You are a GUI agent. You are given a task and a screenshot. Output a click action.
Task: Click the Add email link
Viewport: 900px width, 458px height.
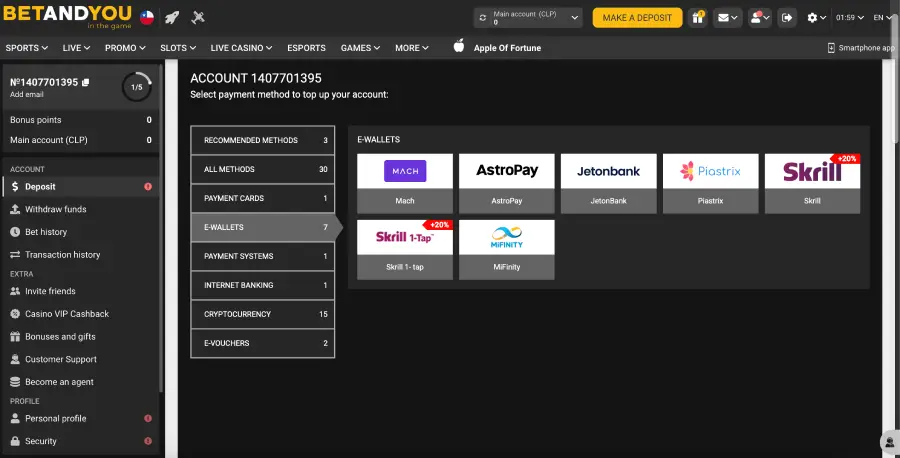coord(26,94)
